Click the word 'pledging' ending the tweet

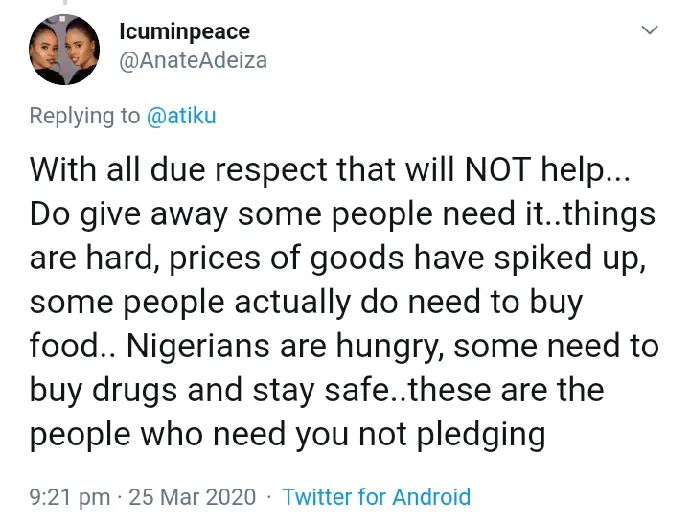click(481, 435)
